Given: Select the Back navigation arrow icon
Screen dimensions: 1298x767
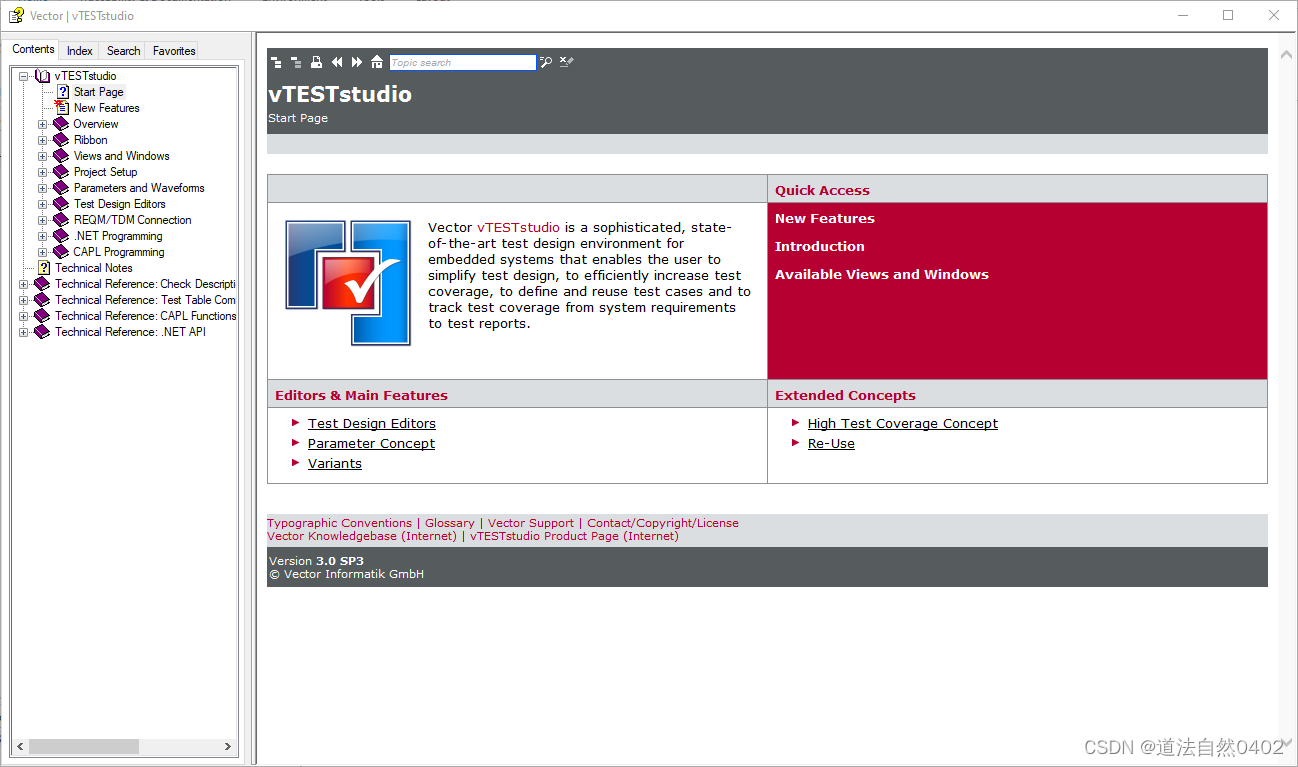Looking at the screenshot, I should click(338, 62).
